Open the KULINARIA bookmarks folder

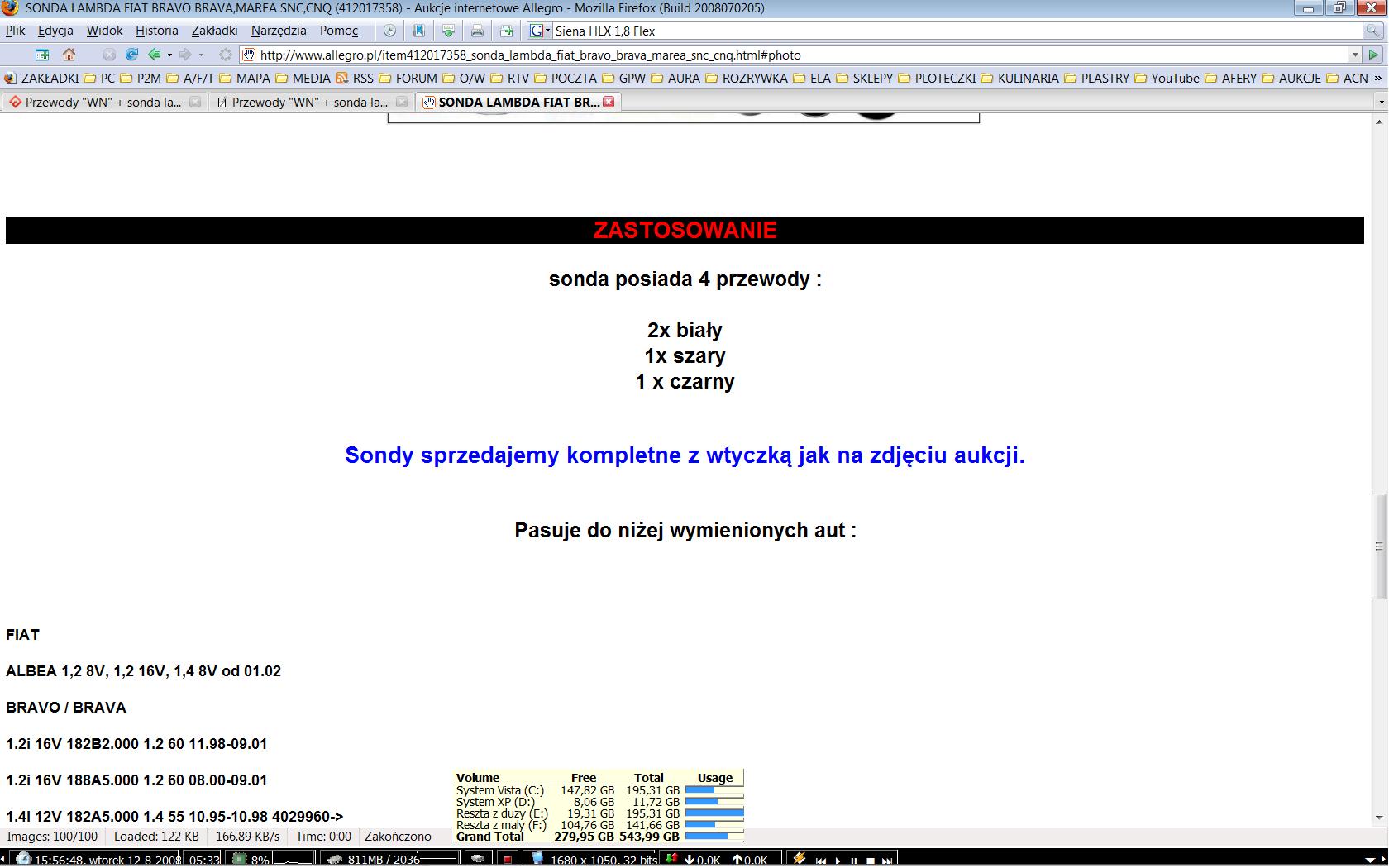pyautogui.click(x=1019, y=78)
